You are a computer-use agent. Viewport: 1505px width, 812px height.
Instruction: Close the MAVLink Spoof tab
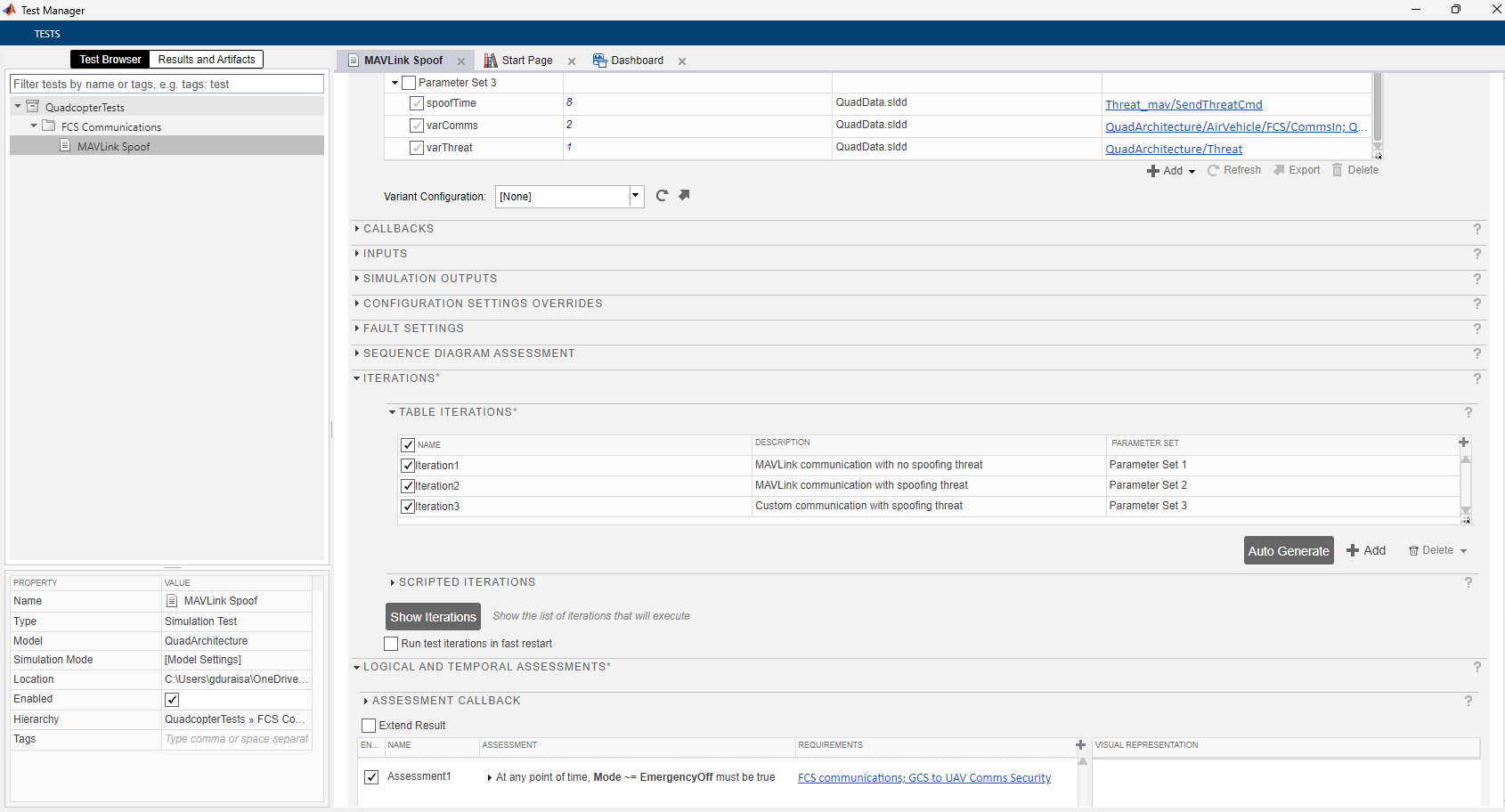[x=461, y=61]
